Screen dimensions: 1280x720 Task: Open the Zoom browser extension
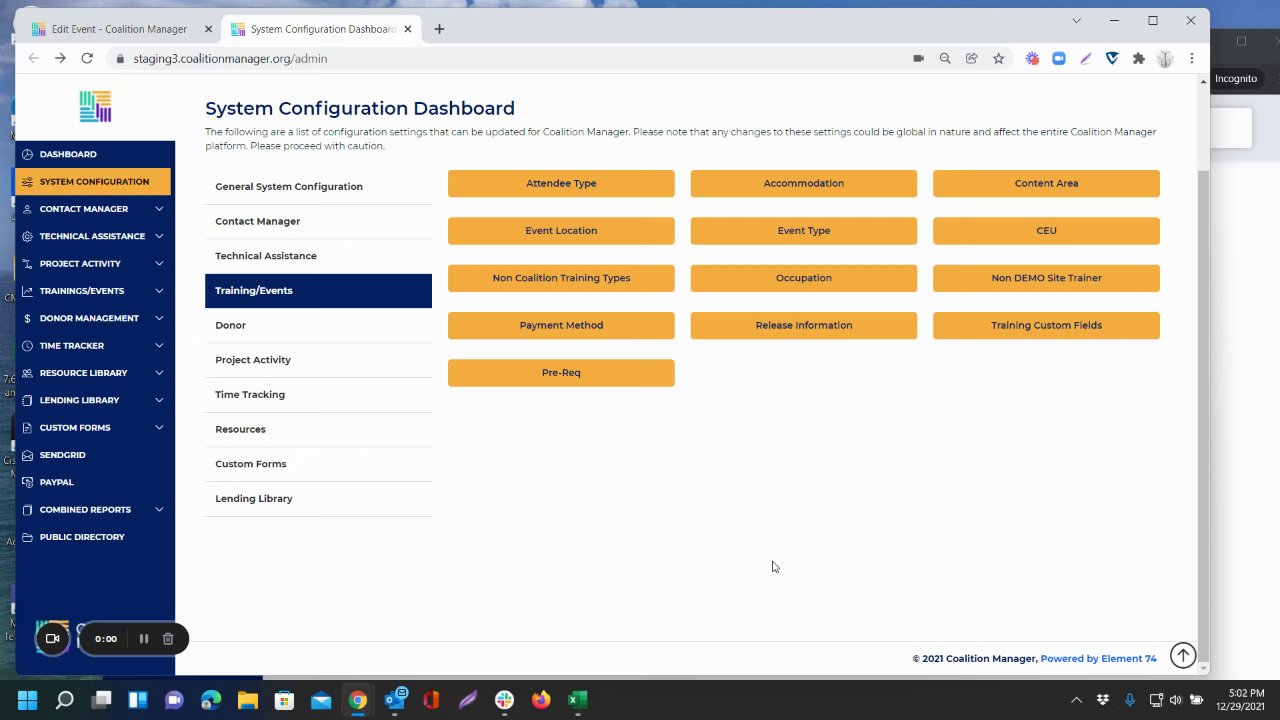(1059, 59)
